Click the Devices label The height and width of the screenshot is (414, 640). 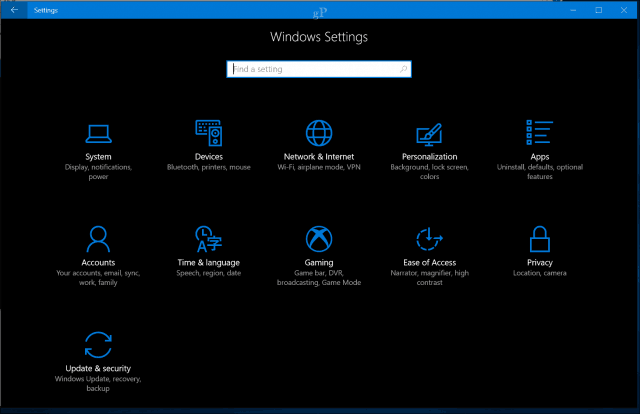click(x=209, y=157)
